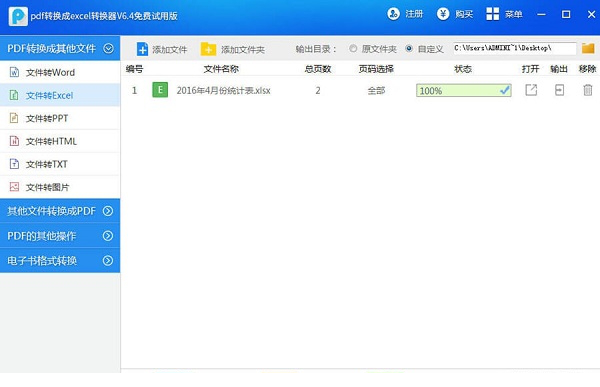
Task: Maximize the converter window
Action: tap(566, 15)
